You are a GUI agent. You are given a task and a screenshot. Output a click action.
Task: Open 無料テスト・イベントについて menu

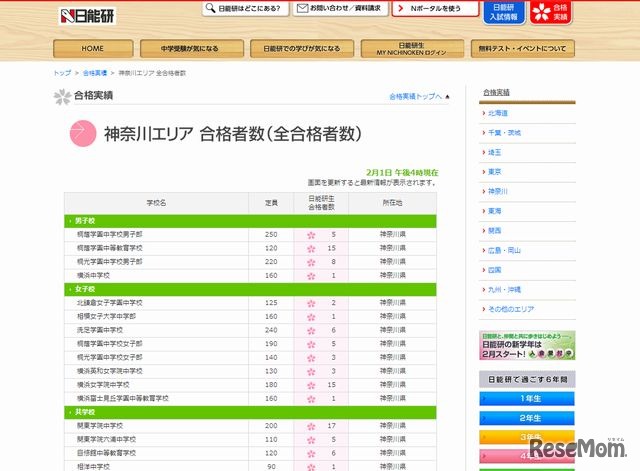tap(522, 49)
